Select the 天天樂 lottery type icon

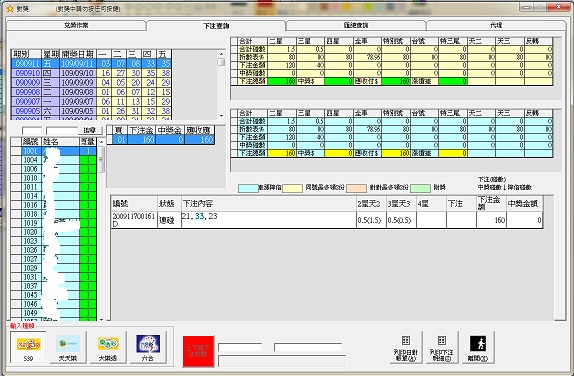pos(68,347)
